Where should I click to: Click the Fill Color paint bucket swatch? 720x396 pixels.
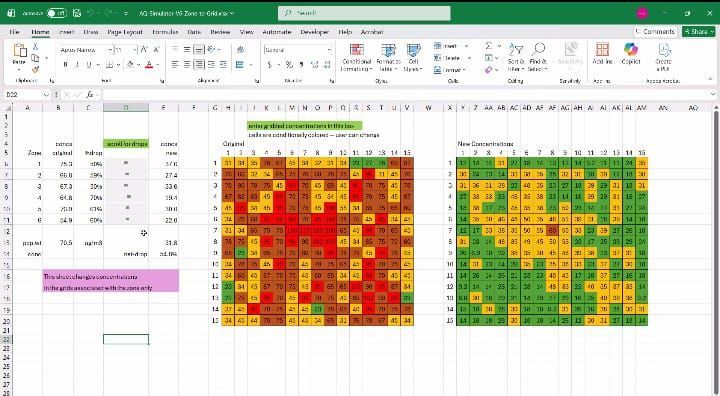point(131,65)
